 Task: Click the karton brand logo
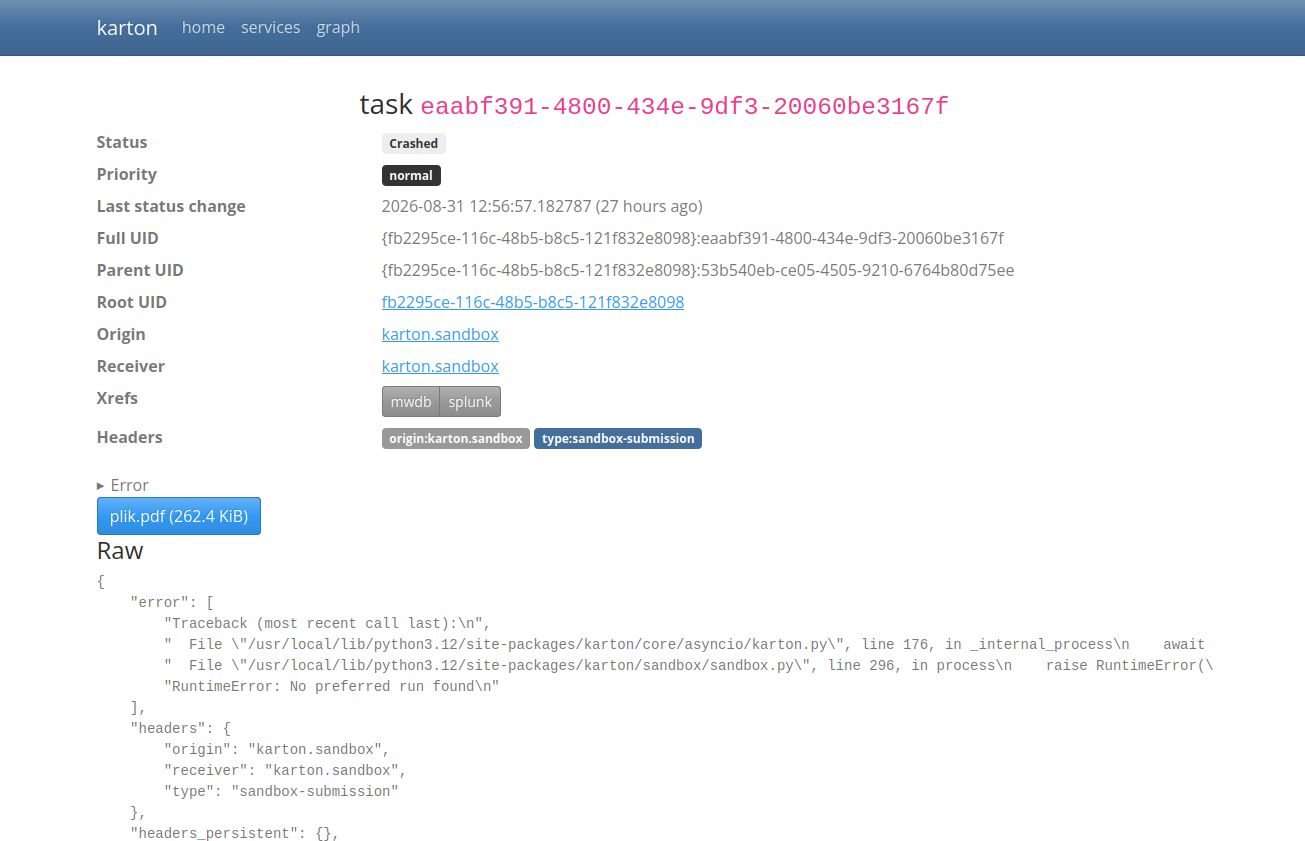[127, 28]
